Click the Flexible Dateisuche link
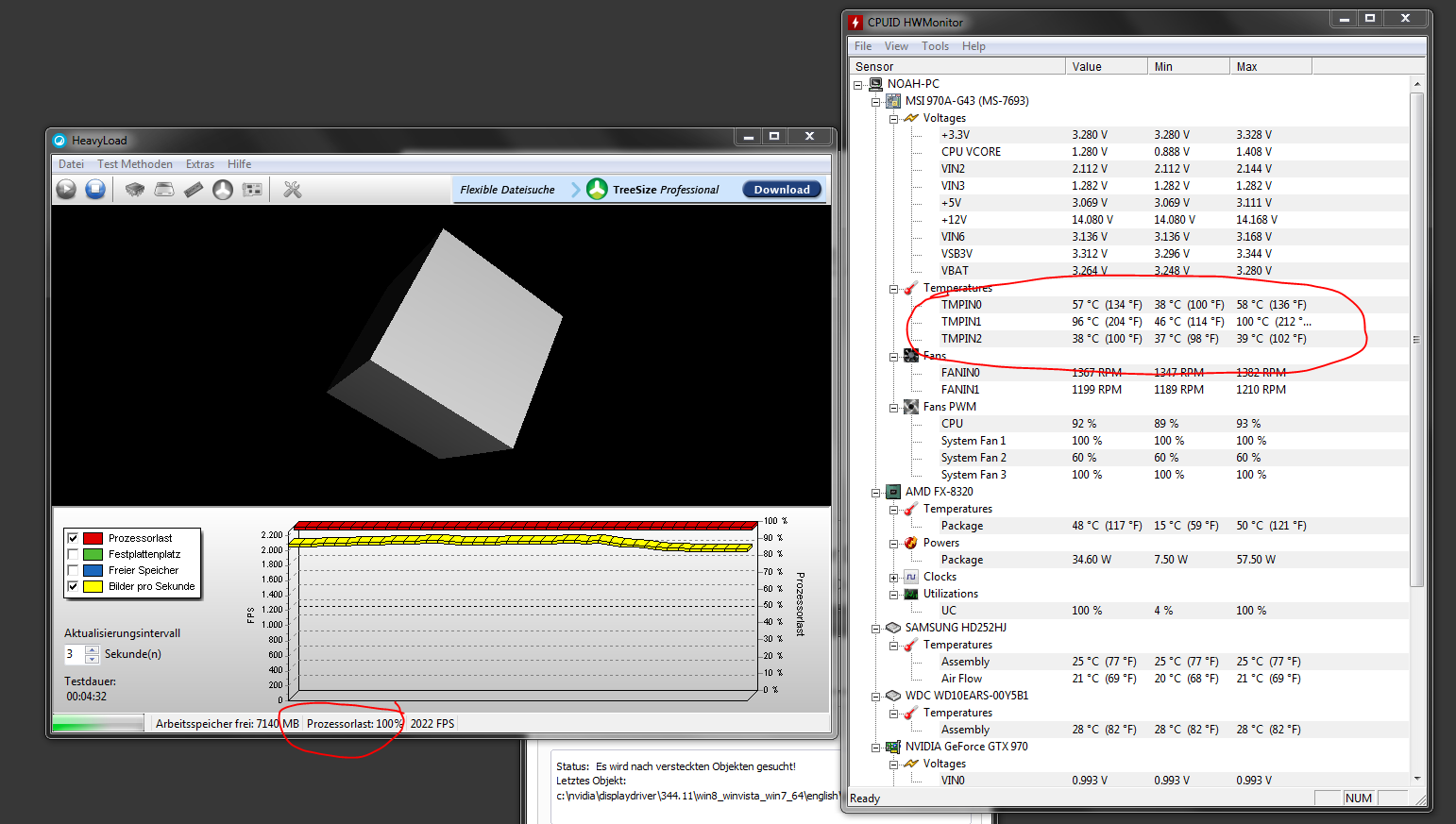This screenshot has height=824, width=1456. coord(507,190)
